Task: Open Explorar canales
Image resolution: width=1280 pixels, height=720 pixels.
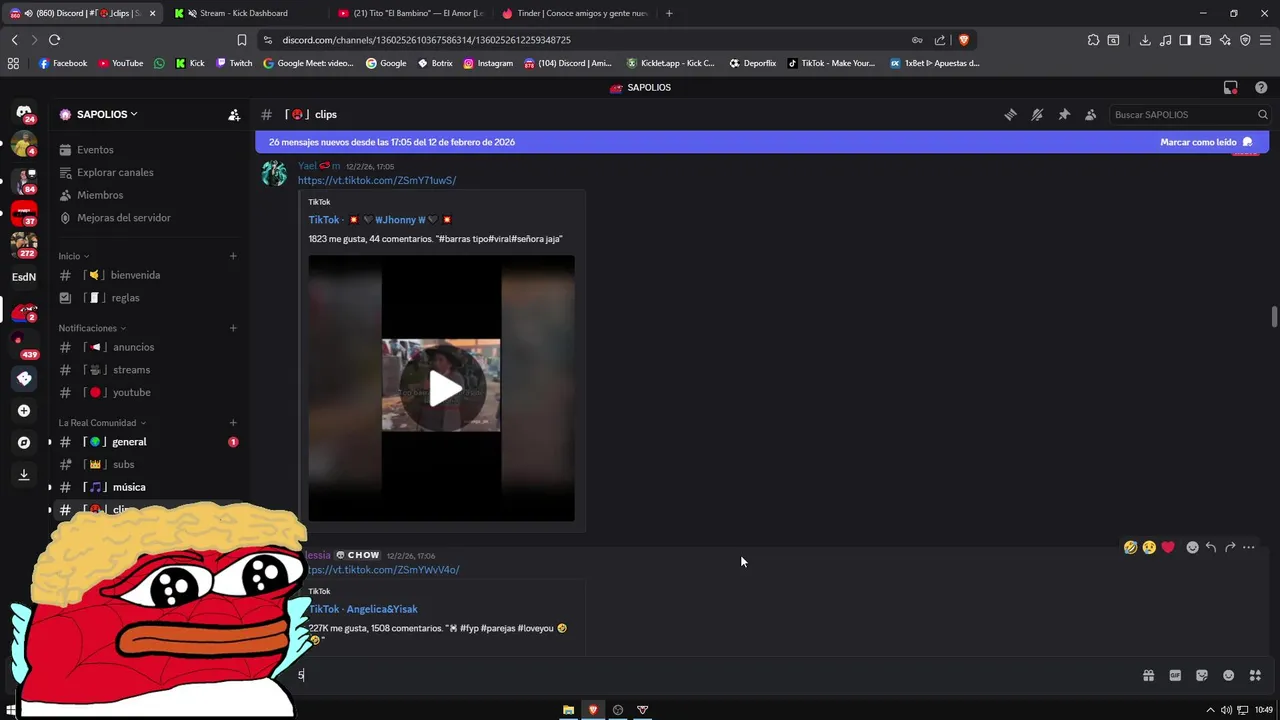Action: tap(148, 173)
